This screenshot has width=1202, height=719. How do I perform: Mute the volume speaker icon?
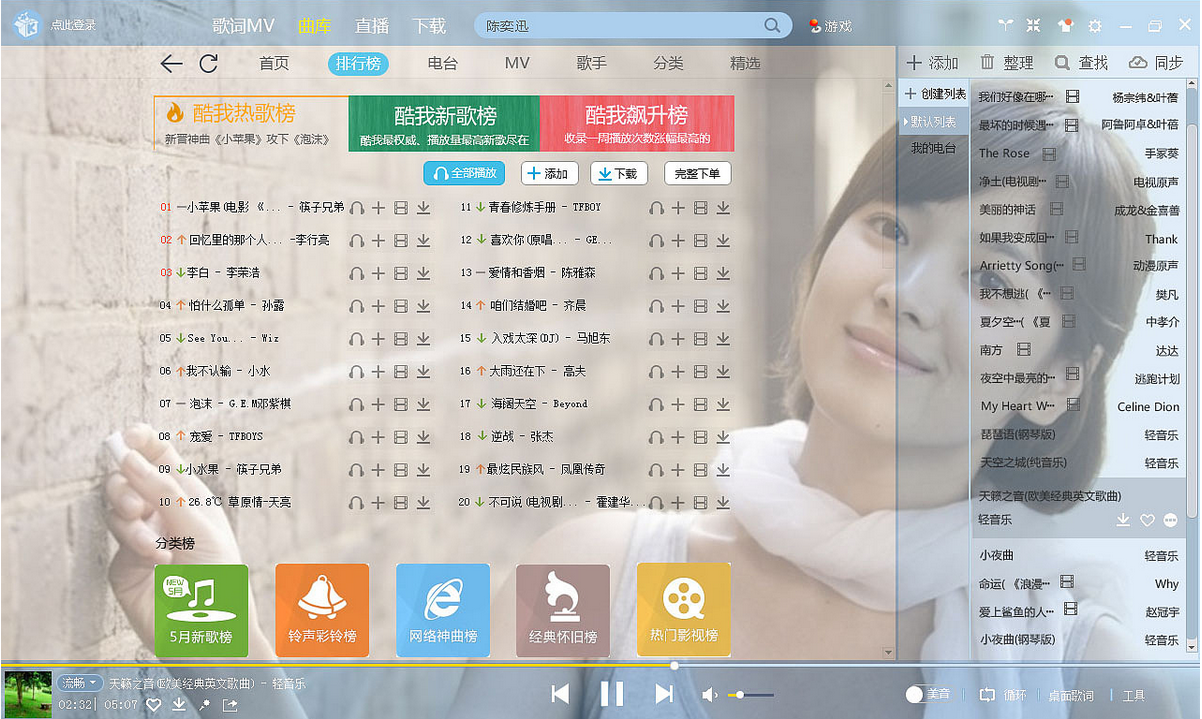[x=709, y=694]
